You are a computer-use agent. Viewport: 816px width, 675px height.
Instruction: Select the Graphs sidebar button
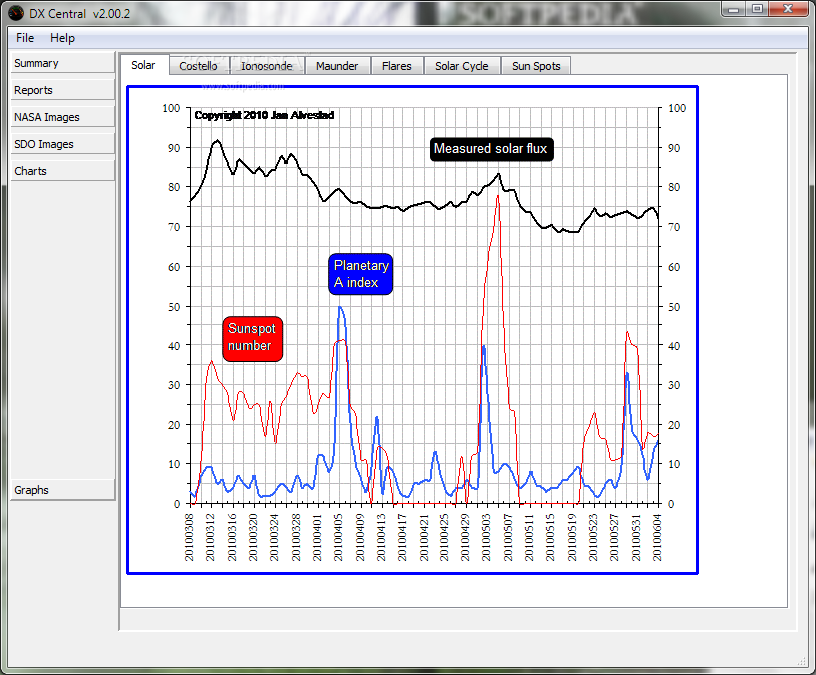62,490
